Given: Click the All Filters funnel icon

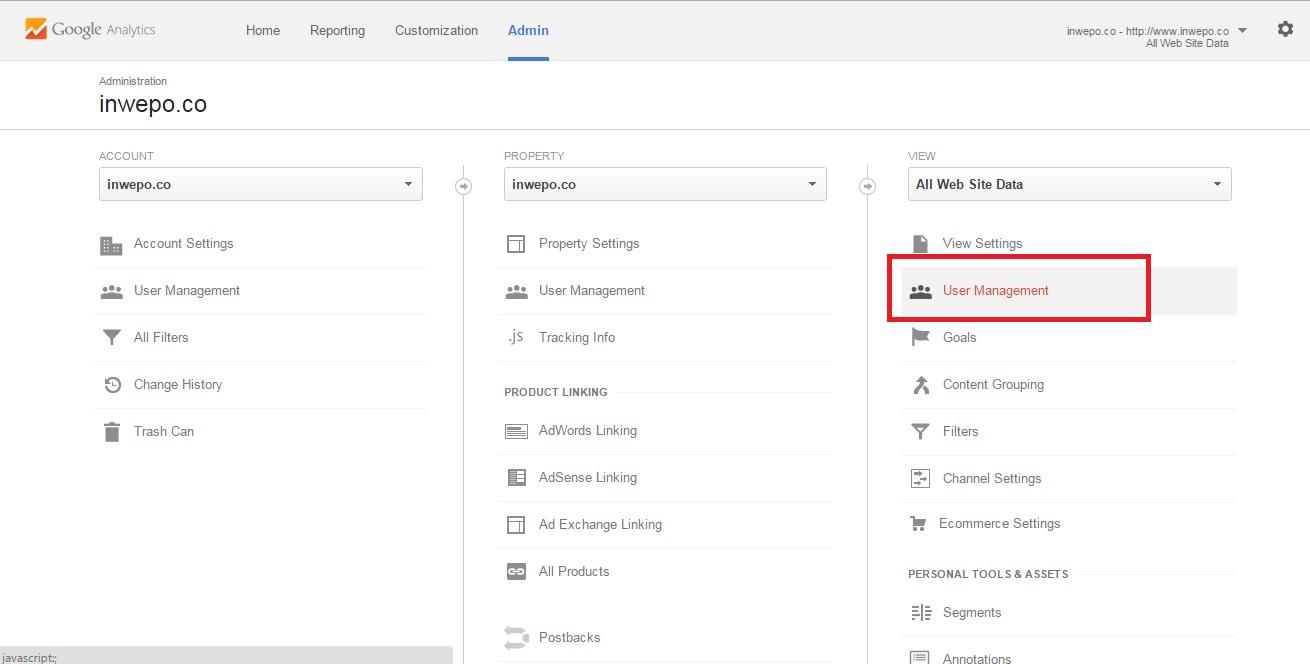Looking at the screenshot, I should pos(111,338).
